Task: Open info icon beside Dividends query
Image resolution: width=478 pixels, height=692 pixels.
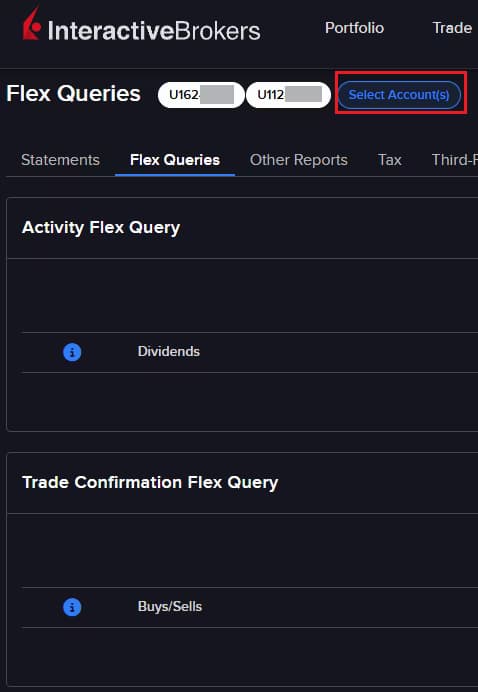Action: coord(72,352)
